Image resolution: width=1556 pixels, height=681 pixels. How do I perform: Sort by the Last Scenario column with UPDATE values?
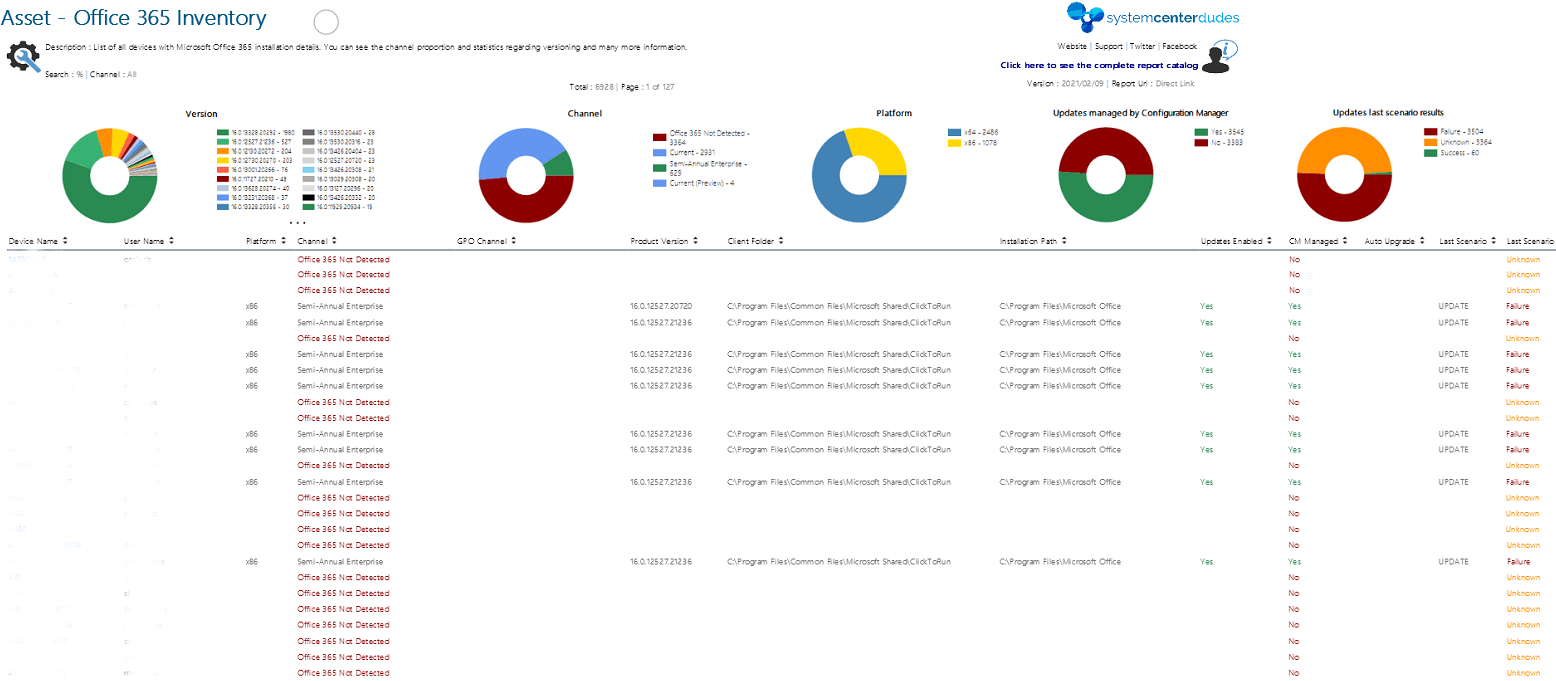coord(1493,241)
